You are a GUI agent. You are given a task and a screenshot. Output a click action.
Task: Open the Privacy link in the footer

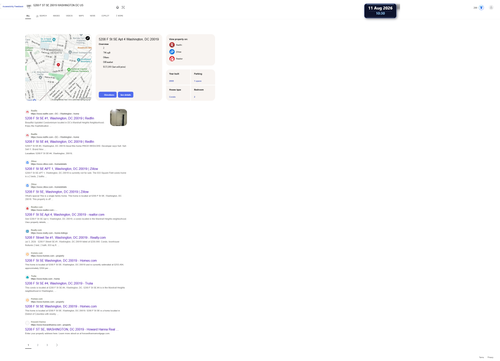[x=490, y=357]
